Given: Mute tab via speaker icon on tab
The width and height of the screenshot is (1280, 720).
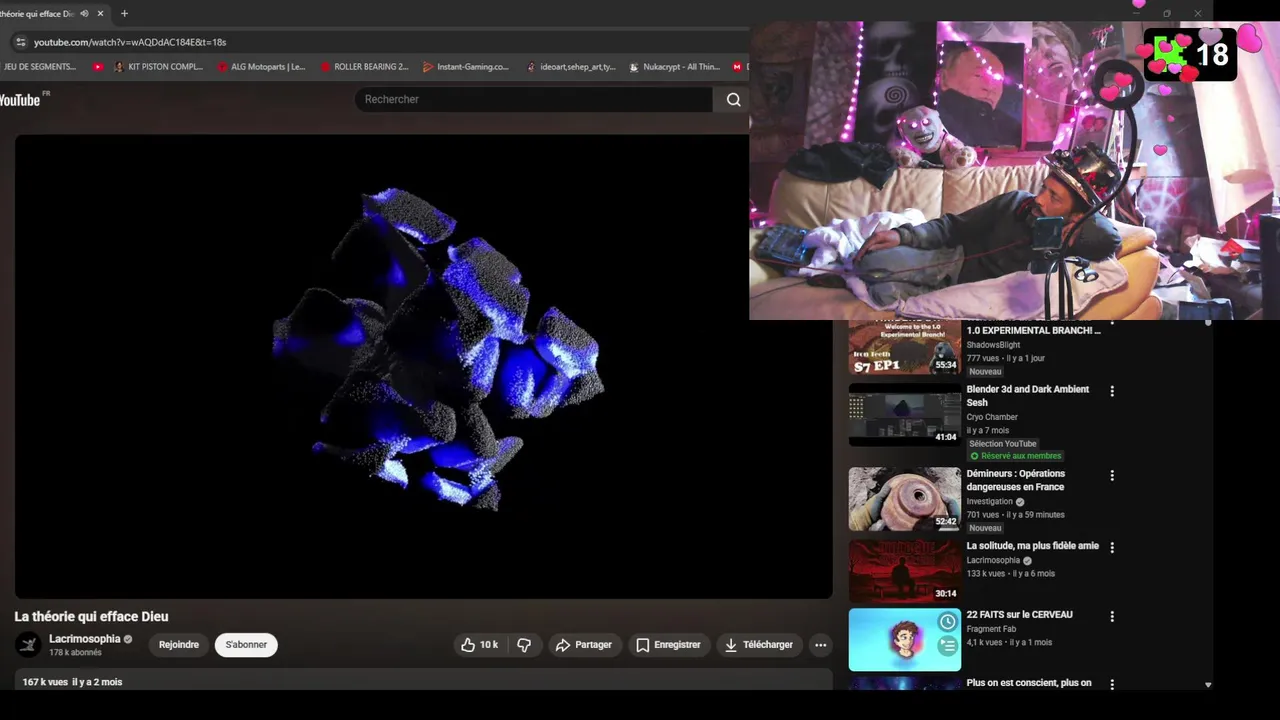Looking at the screenshot, I should (84, 14).
